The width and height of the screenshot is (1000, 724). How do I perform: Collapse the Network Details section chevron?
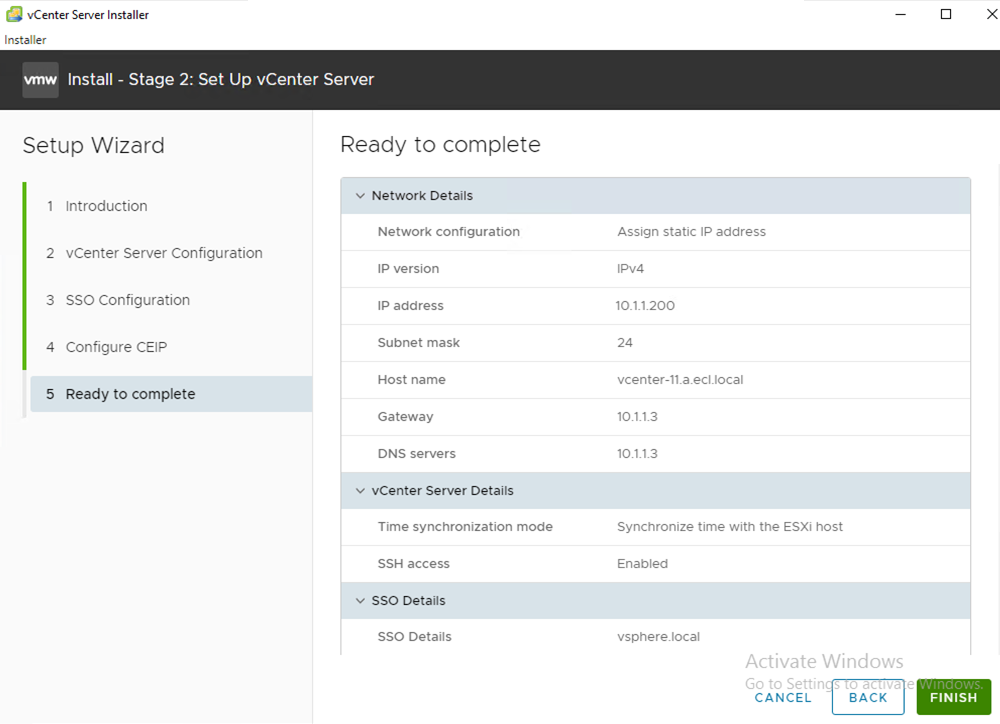coord(360,196)
